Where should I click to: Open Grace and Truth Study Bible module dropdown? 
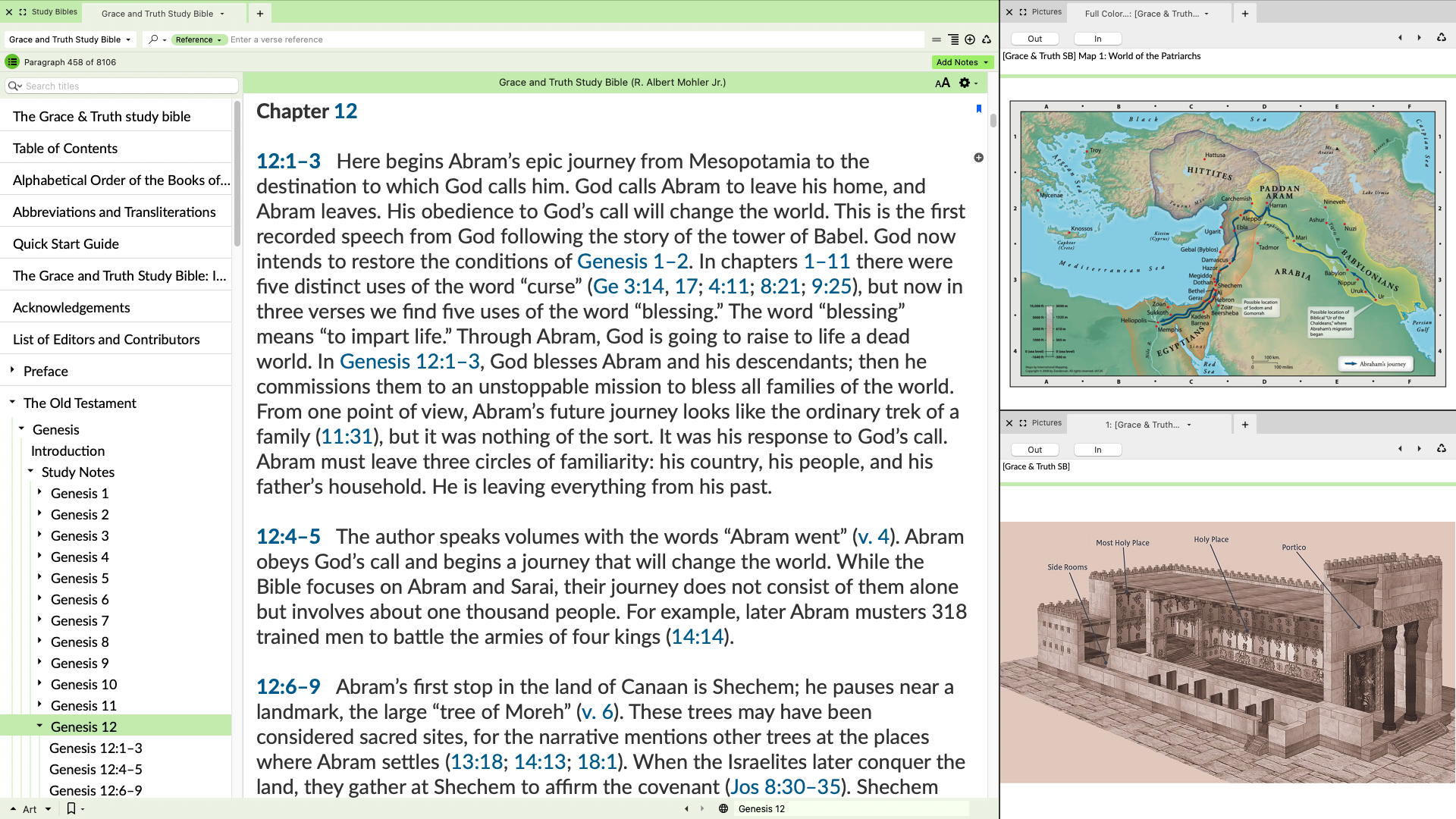point(70,39)
